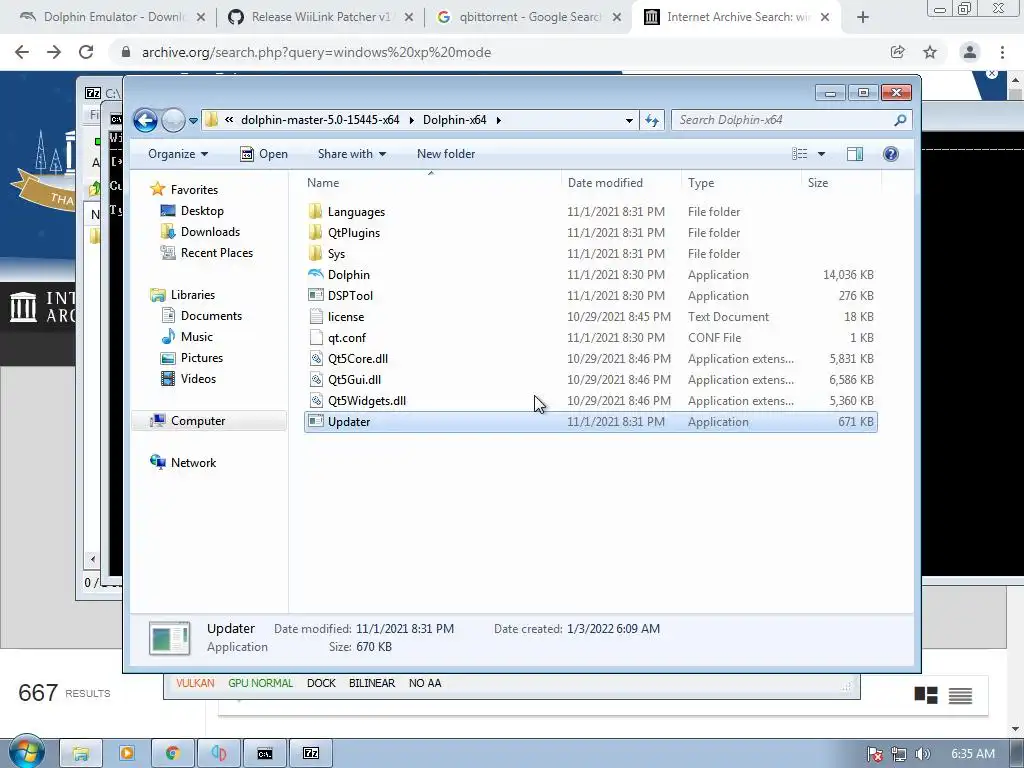Open Favorites in navigation pane
This screenshot has width=1024, height=768.
point(194,189)
